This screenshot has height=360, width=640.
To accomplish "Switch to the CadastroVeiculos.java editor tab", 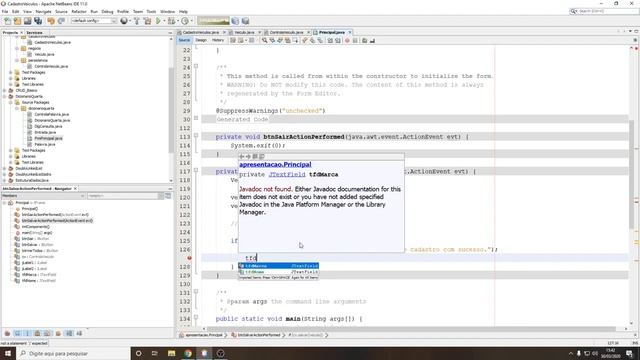I will point(200,32).
